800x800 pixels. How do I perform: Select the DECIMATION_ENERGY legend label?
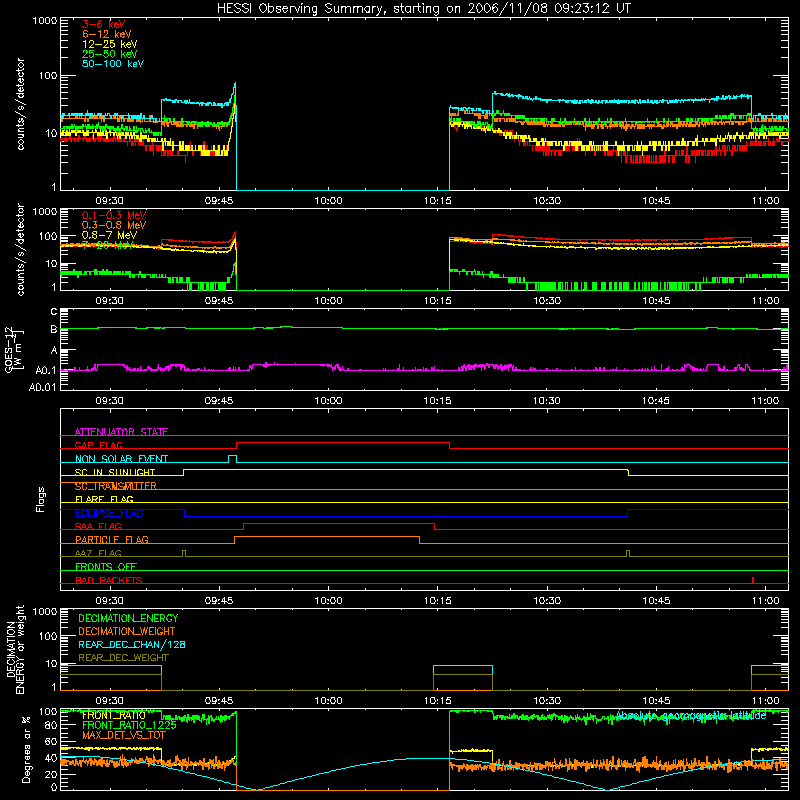click(128, 618)
